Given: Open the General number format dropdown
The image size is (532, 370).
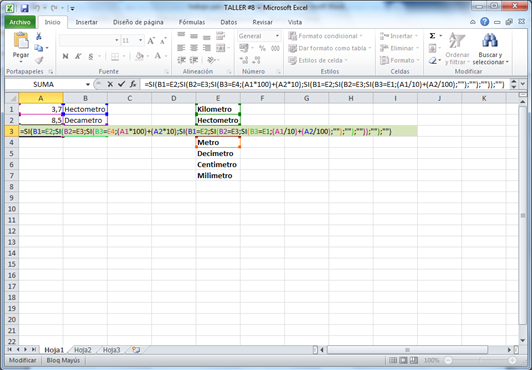Looking at the screenshot, I should (x=277, y=36).
